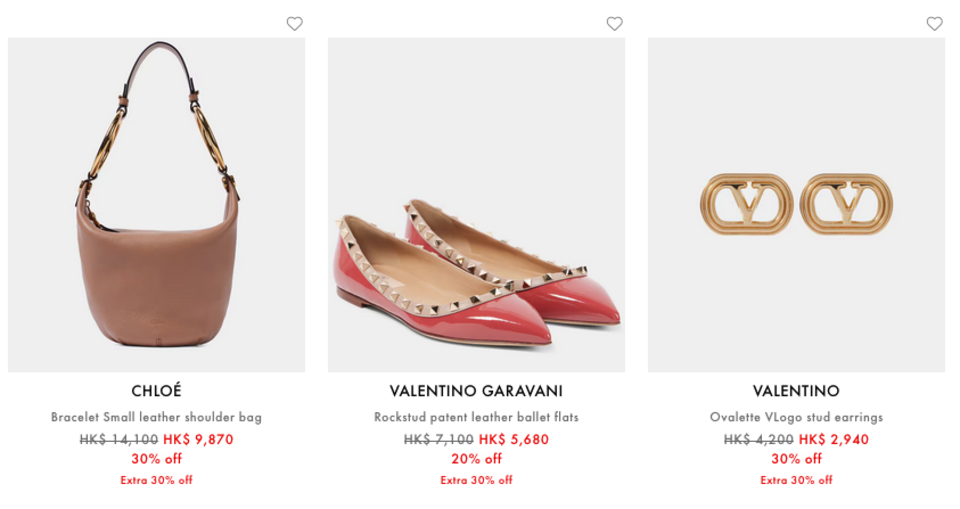Click the crossed-out HK$ 4,200 price

[759, 439]
